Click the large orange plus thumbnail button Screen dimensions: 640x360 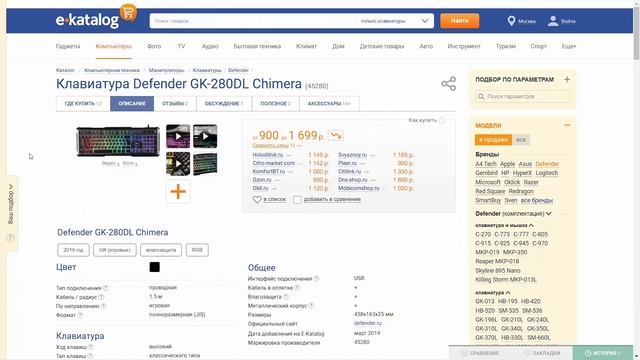pos(178,191)
